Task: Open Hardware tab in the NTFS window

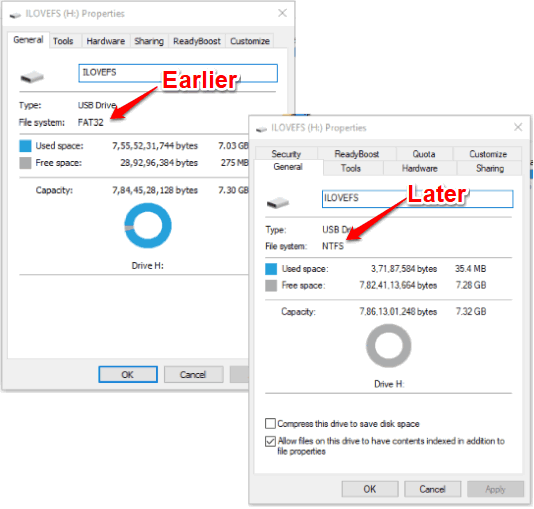Action: click(x=420, y=168)
